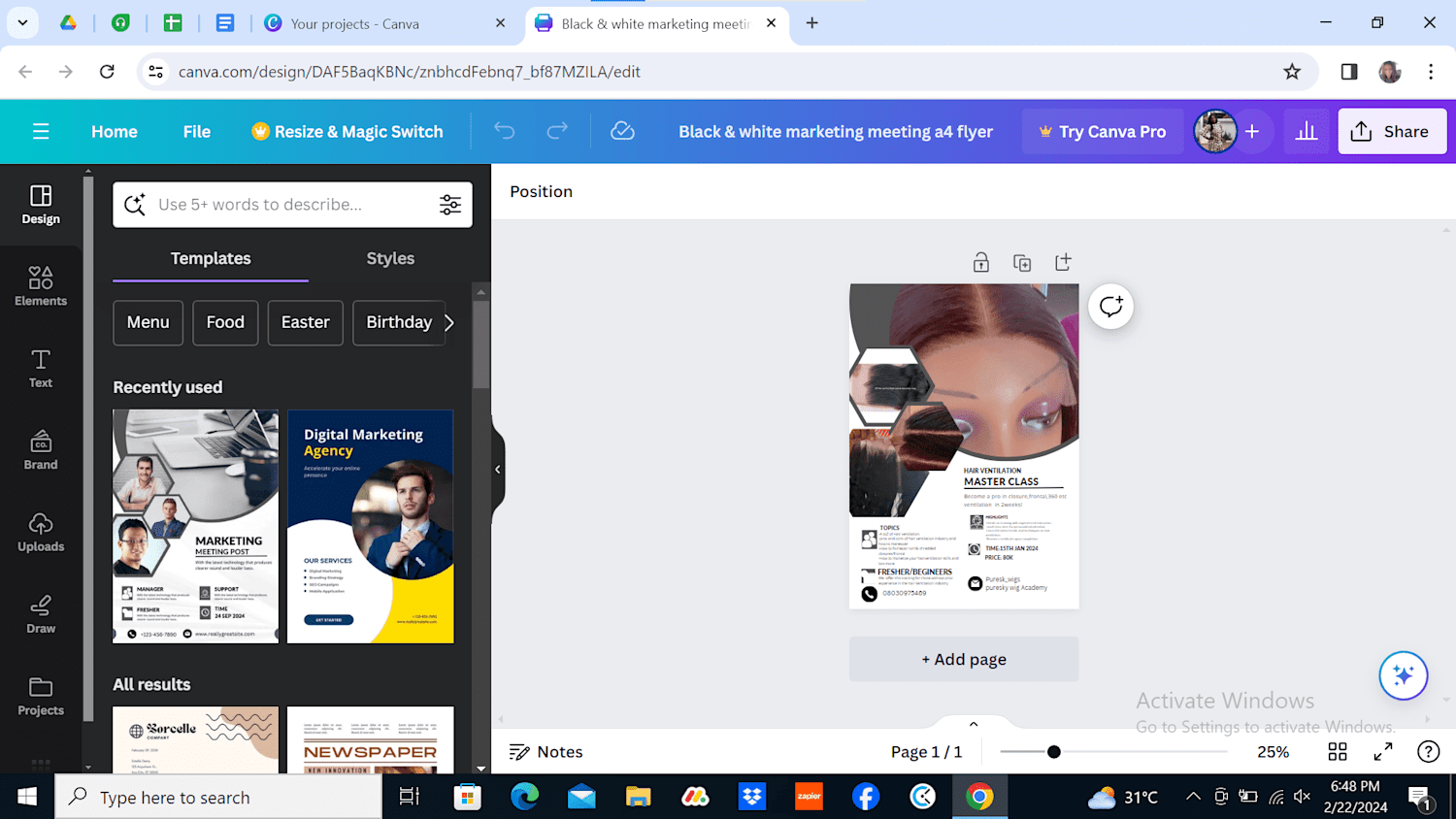Open the Elements panel
Viewport: 1456px width, 819px height.
click(41, 286)
